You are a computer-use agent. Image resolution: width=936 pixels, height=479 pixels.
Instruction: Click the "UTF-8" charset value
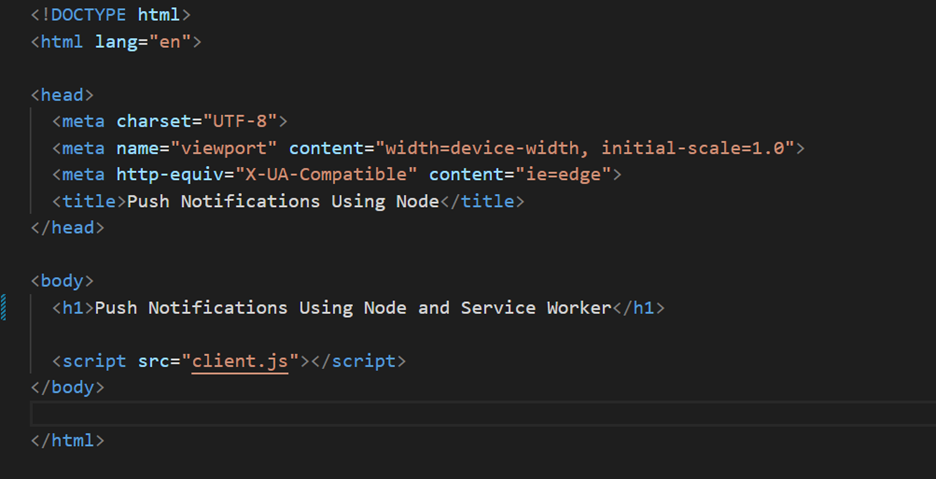pyautogui.click(x=240, y=122)
